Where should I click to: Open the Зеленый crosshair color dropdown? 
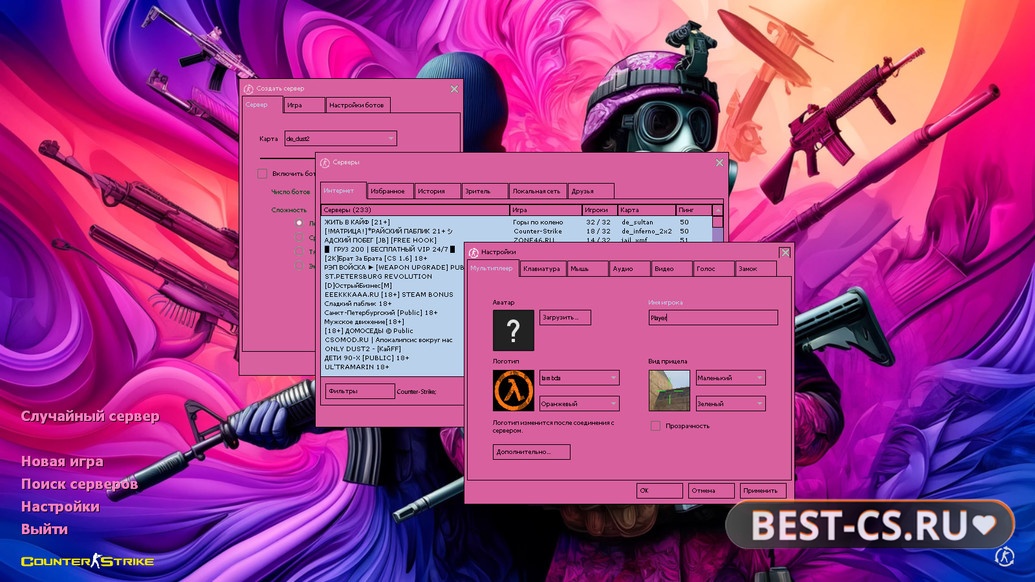click(730, 403)
